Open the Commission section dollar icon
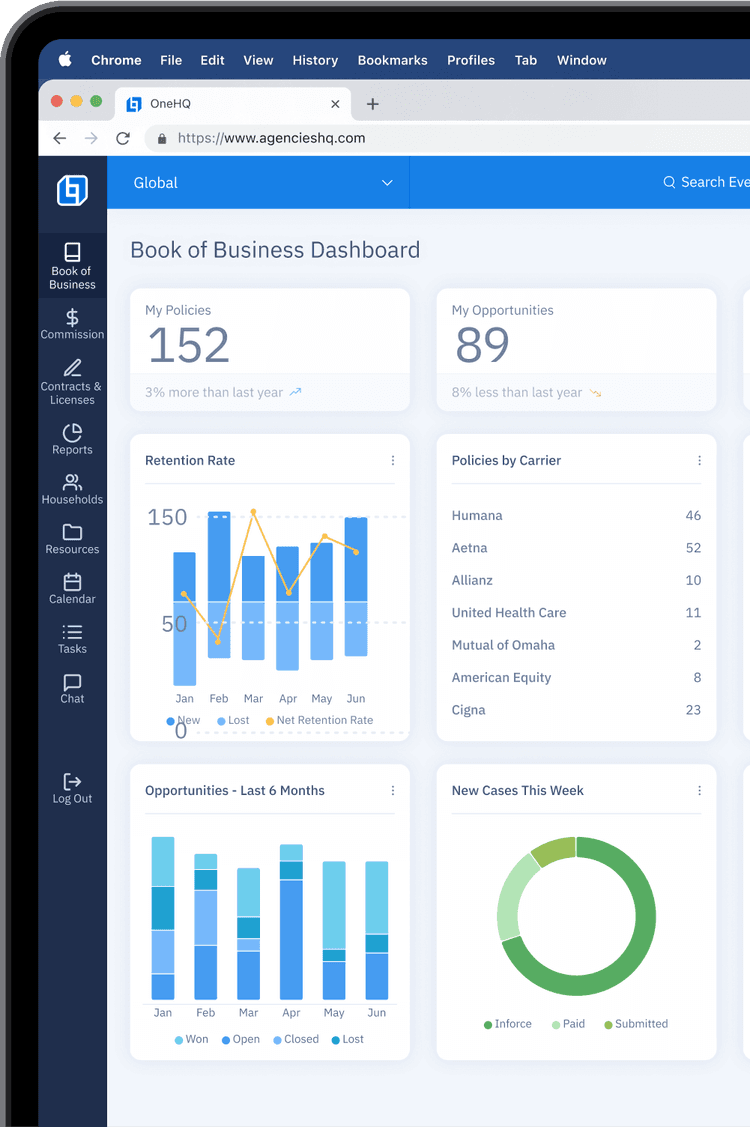 pyautogui.click(x=72, y=318)
